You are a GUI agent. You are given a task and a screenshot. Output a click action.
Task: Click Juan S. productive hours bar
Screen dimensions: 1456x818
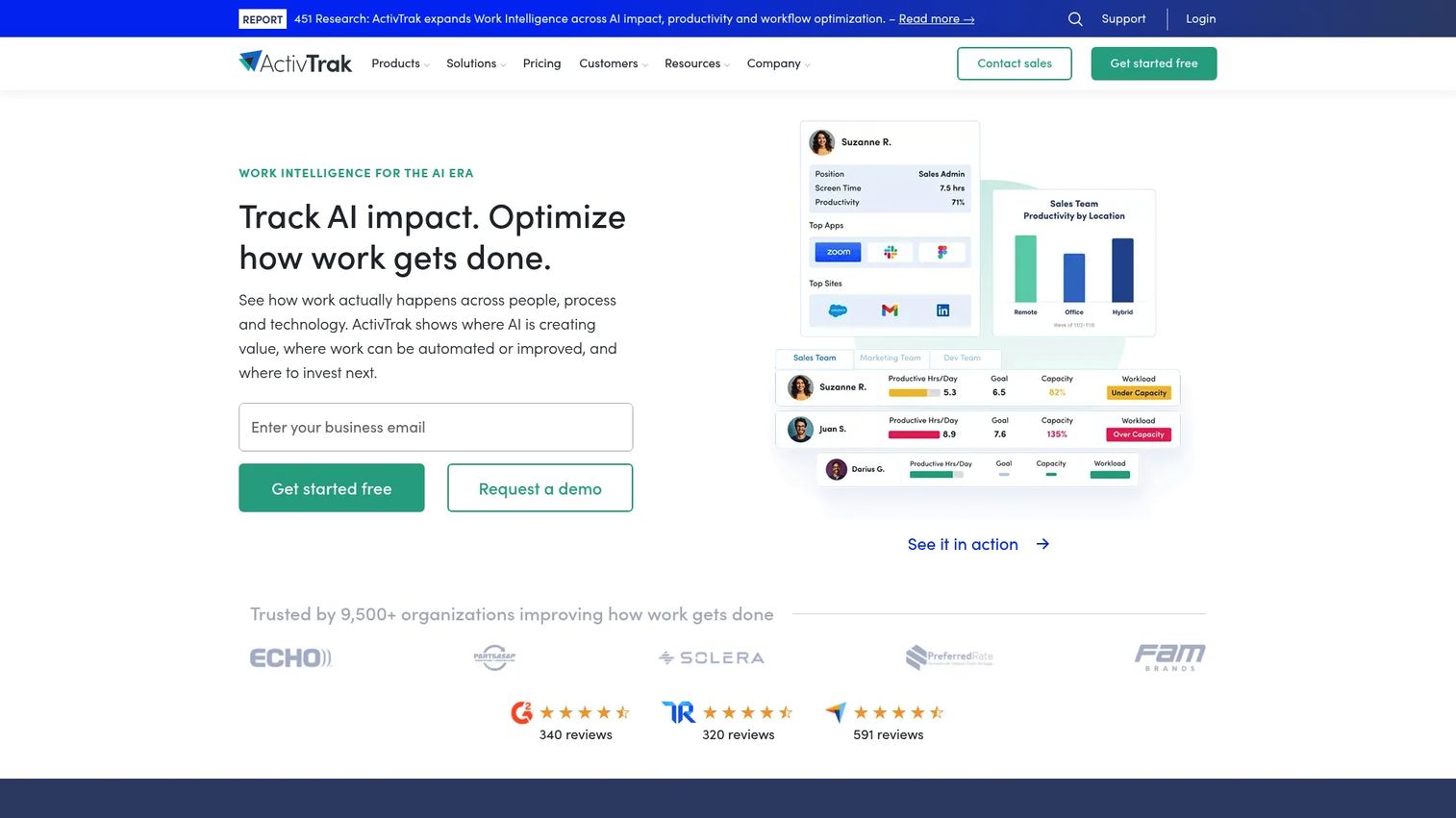(x=914, y=434)
